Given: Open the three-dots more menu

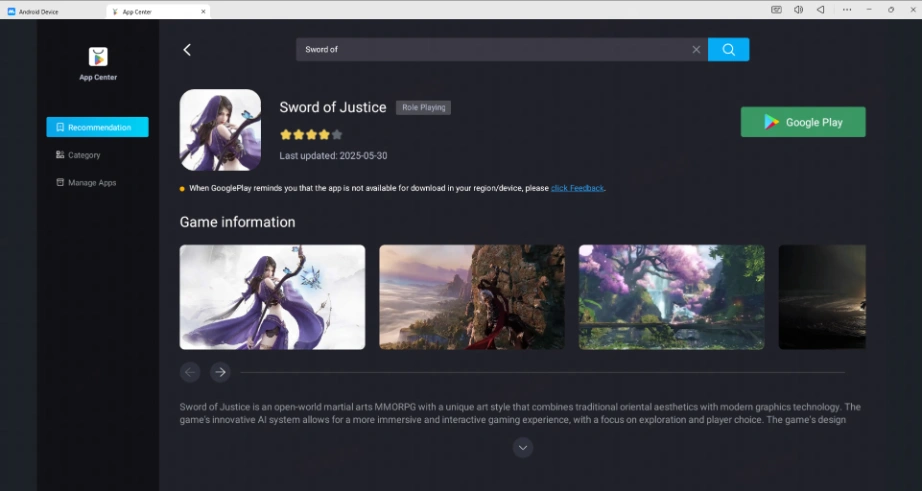Looking at the screenshot, I should [847, 9].
